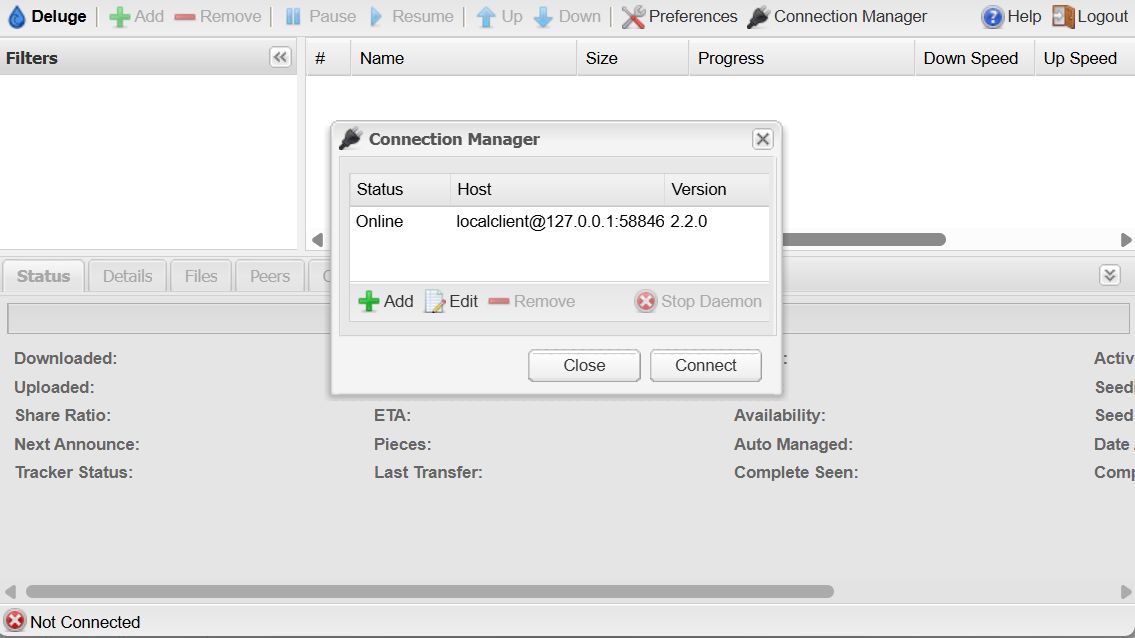Select the localclient@127.0.0.1:58846 host row
Viewport: 1135px width, 638px height.
(559, 221)
